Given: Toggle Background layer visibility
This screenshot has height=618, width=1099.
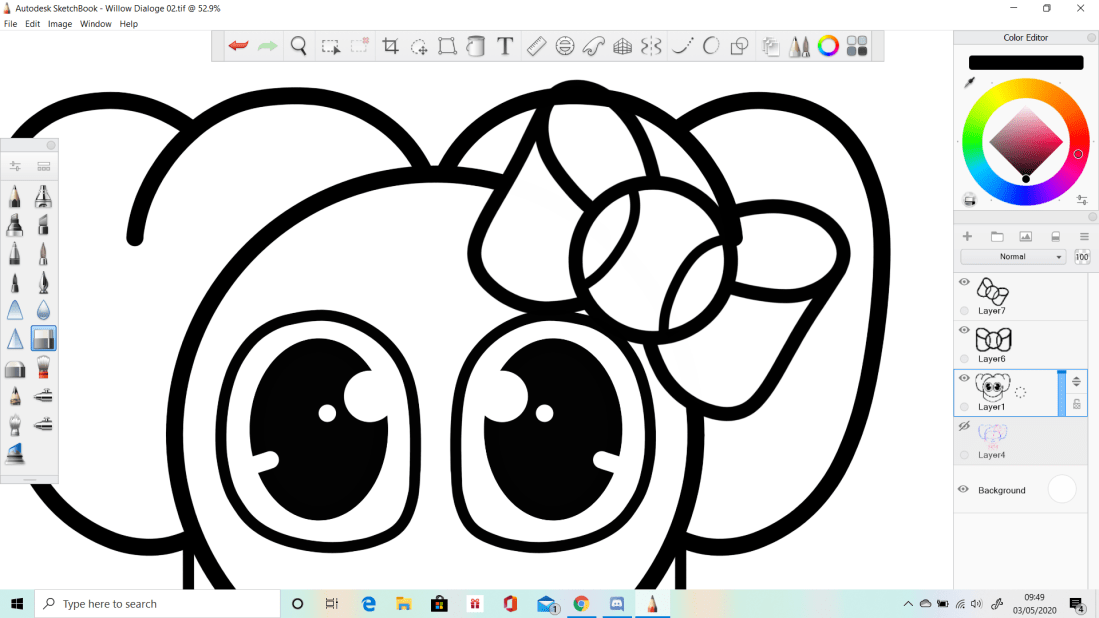Looking at the screenshot, I should [x=963, y=489].
